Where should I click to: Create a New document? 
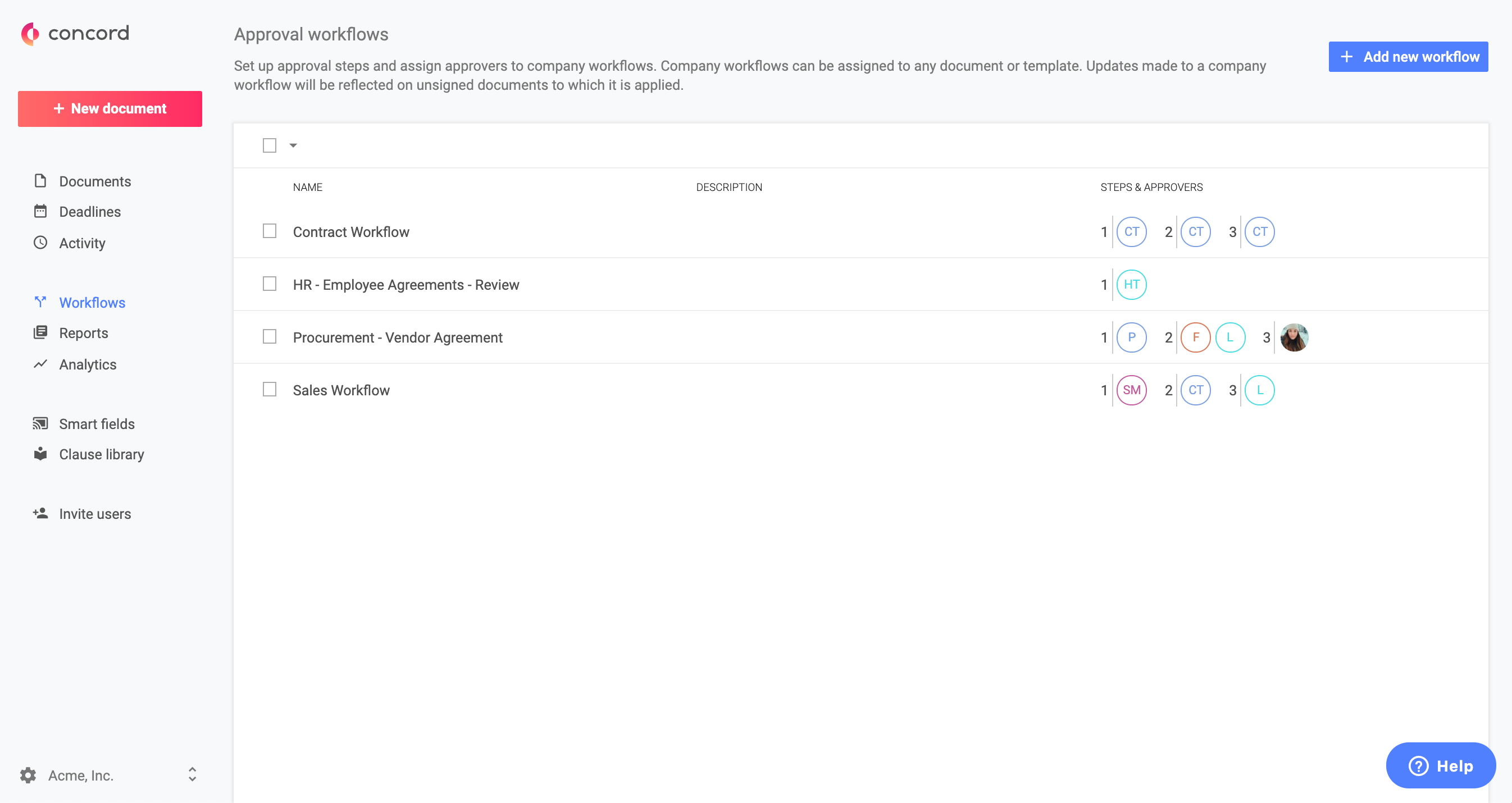pyautogui.click(x=110, y=108)
